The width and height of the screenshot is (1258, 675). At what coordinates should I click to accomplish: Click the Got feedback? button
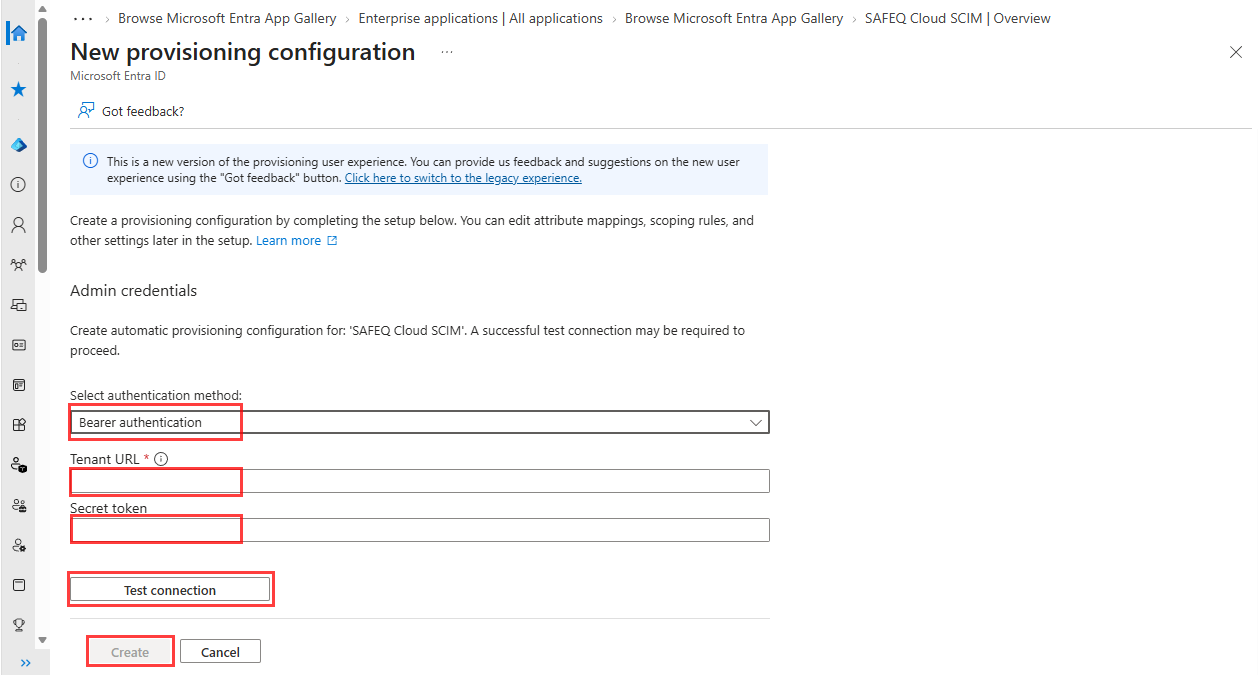[x=131, y=111]
